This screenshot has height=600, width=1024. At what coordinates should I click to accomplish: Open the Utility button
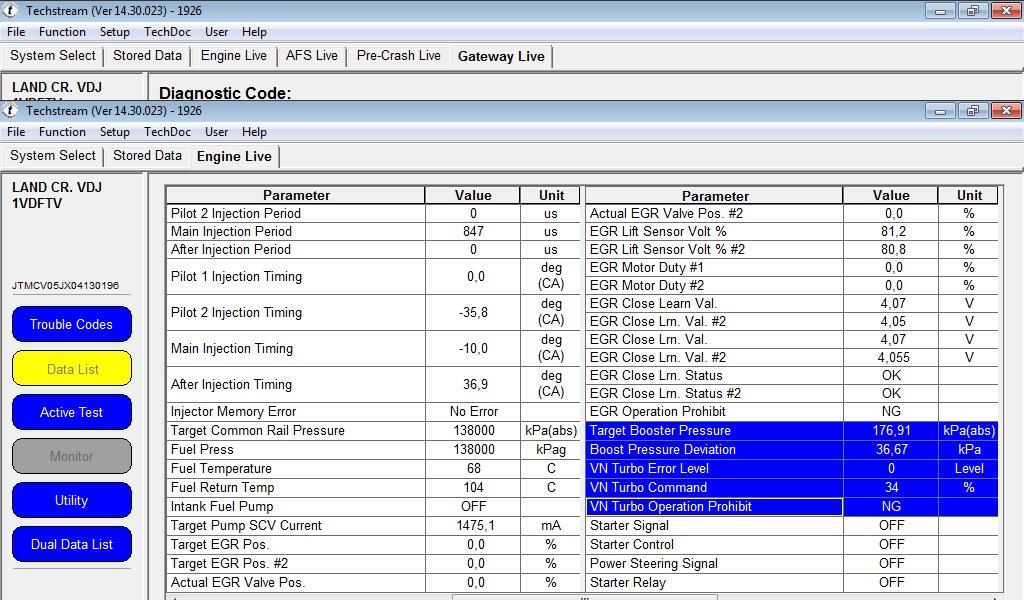tap(71, 501)
